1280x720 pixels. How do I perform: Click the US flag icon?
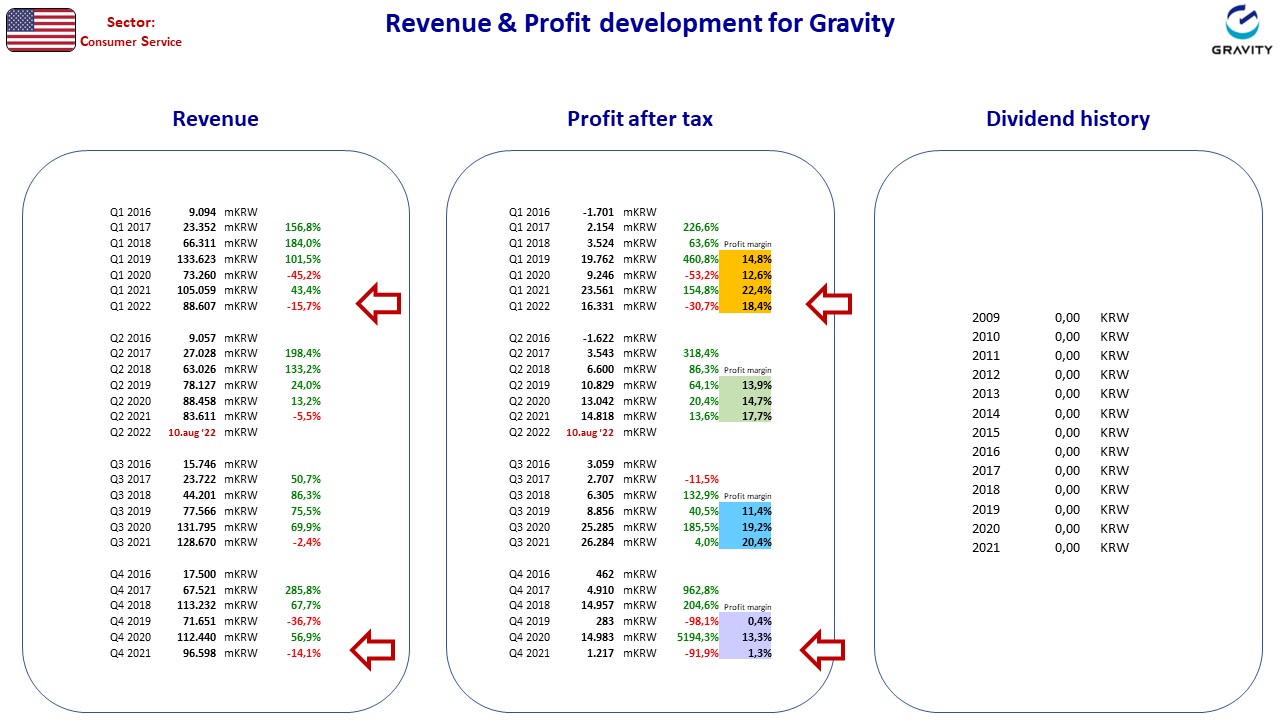tap(41, 30)
